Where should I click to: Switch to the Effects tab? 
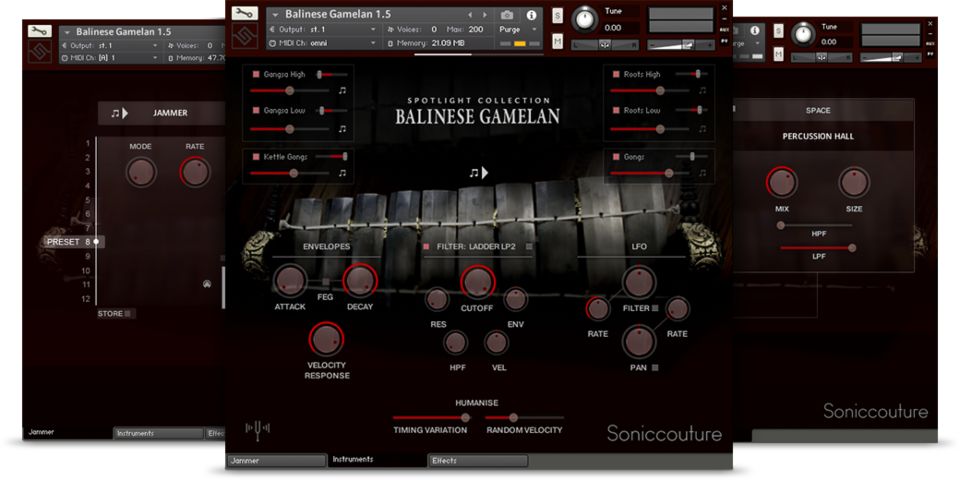coord(478,461)
